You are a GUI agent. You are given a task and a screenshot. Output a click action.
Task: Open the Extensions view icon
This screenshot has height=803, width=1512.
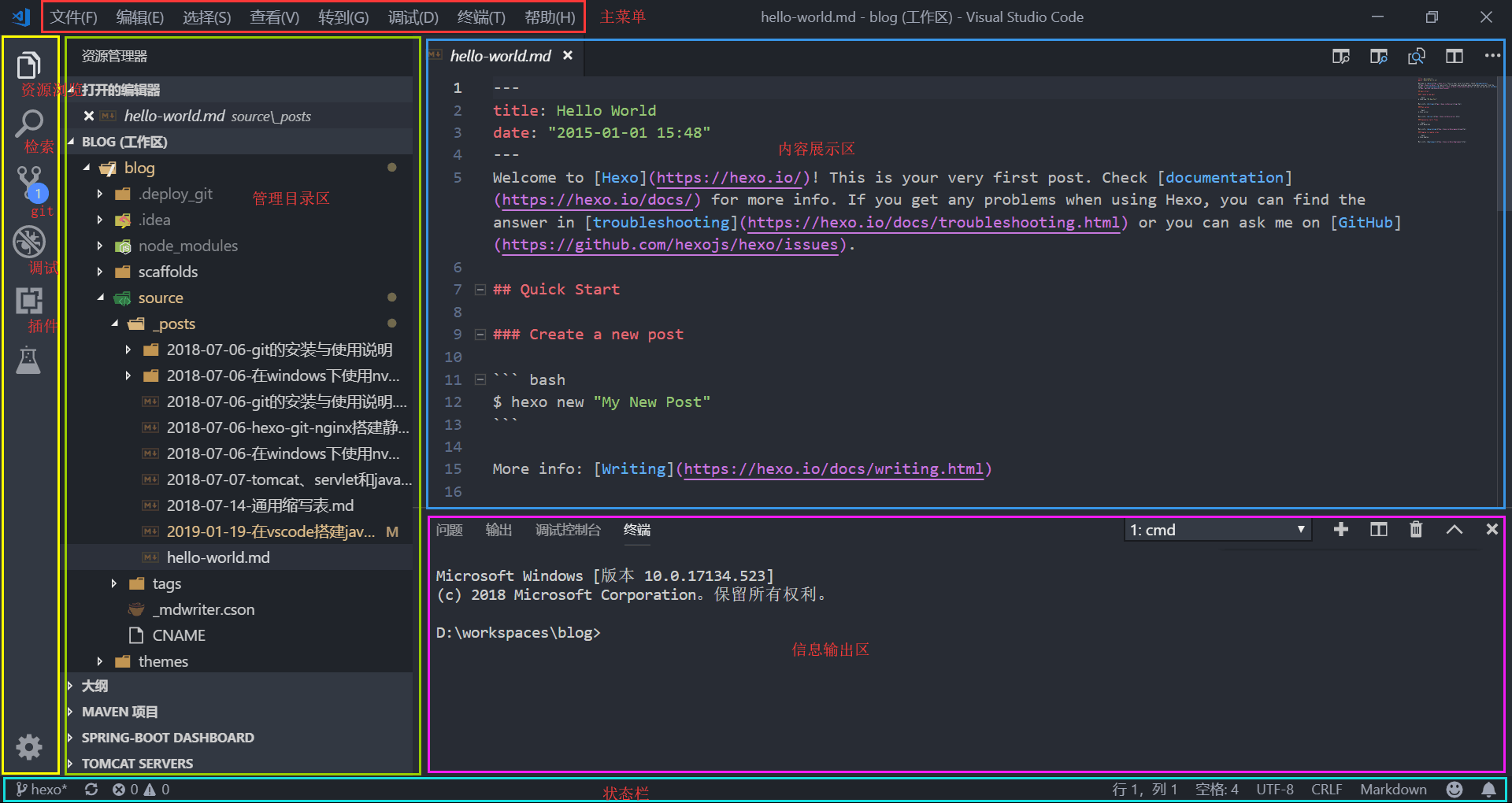point(29,301)
